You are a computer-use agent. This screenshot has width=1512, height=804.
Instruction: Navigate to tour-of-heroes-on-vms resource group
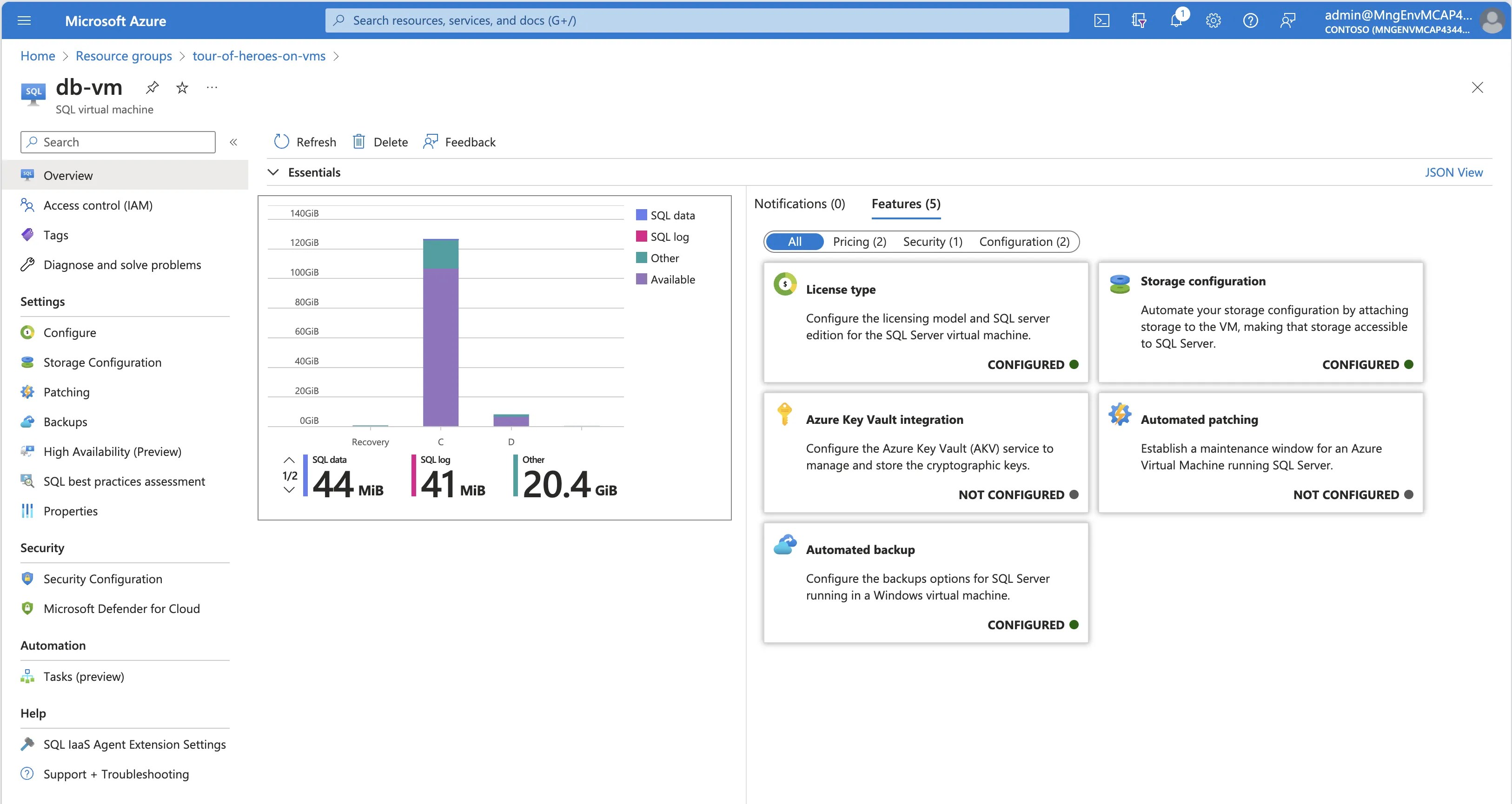pos(259,56)
